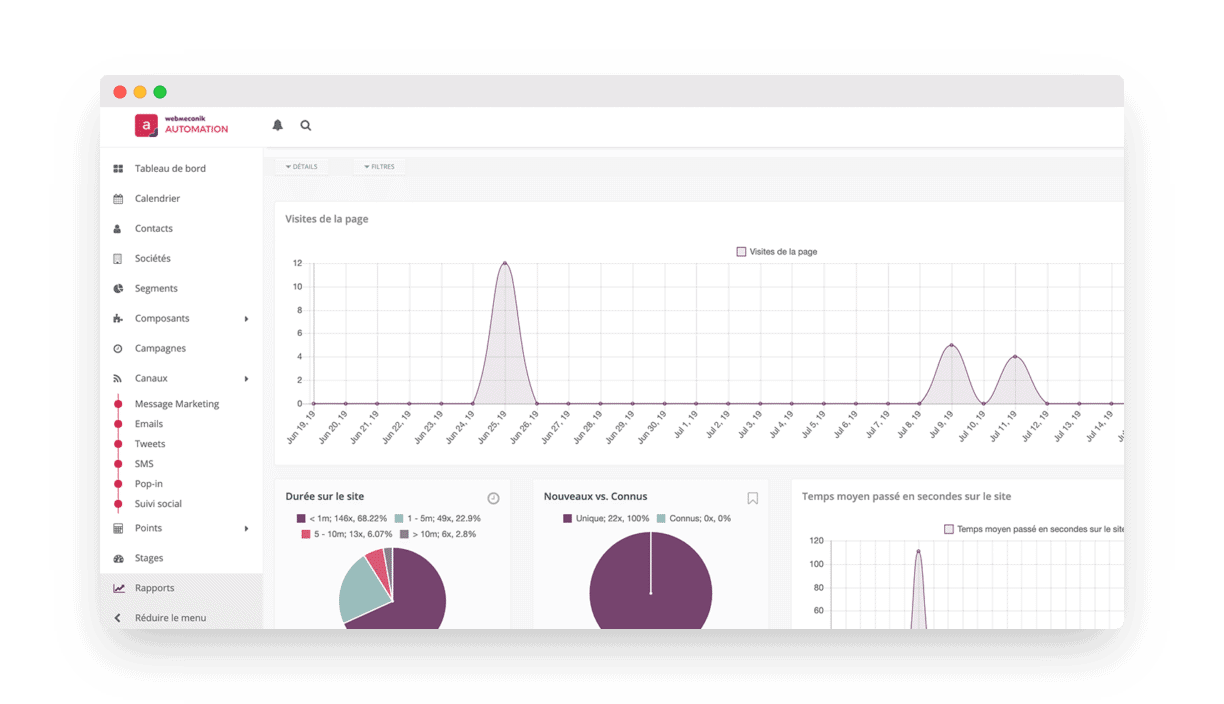
Task: Toggle the '5 - 10m' legend entry
Action: pyautogui.click(x=348, y=535)
